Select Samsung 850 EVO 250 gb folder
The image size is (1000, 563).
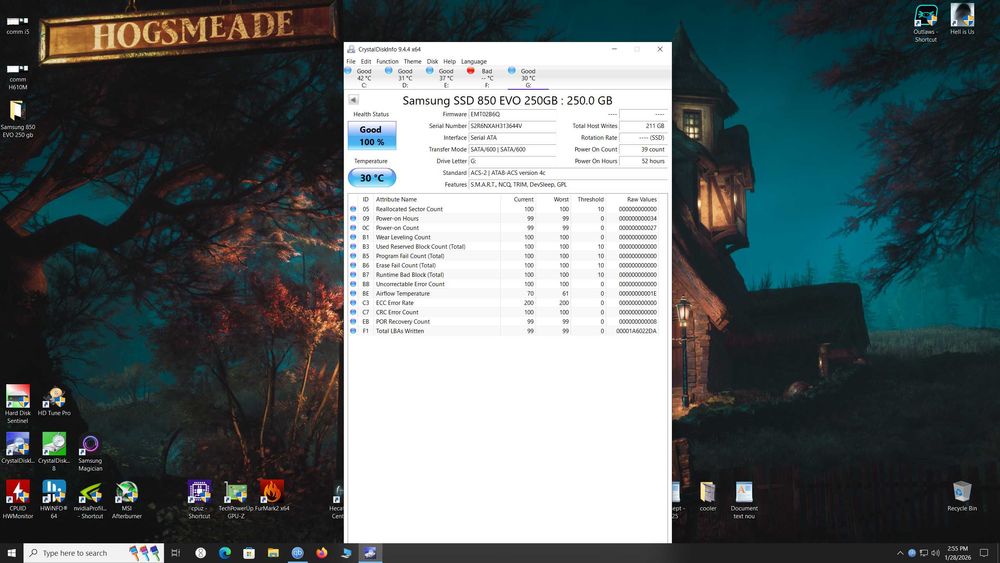17,119
